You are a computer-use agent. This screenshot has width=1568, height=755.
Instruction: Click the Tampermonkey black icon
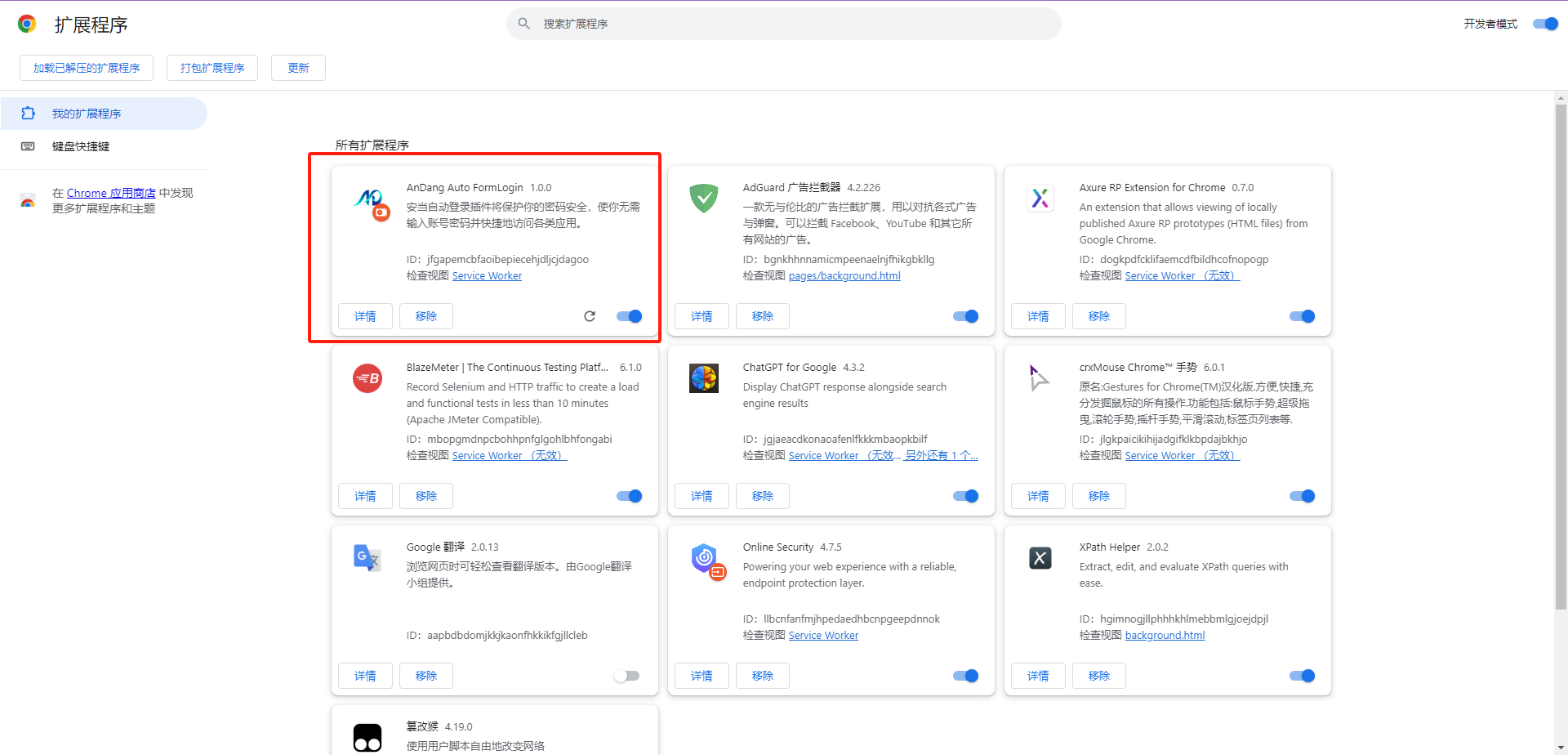click(367, 738)
